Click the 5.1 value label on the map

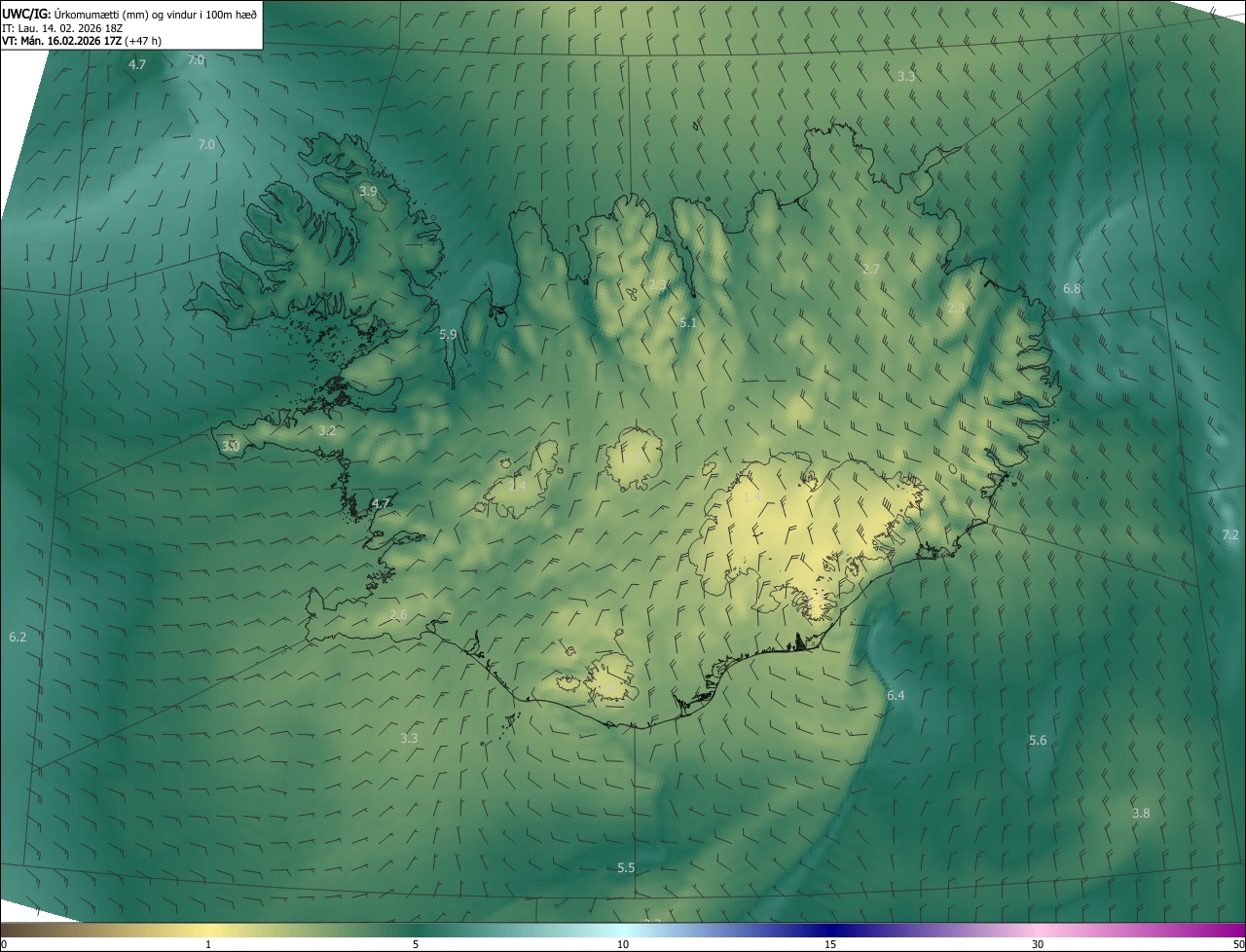pyautogui.click(x=688, y=322)
